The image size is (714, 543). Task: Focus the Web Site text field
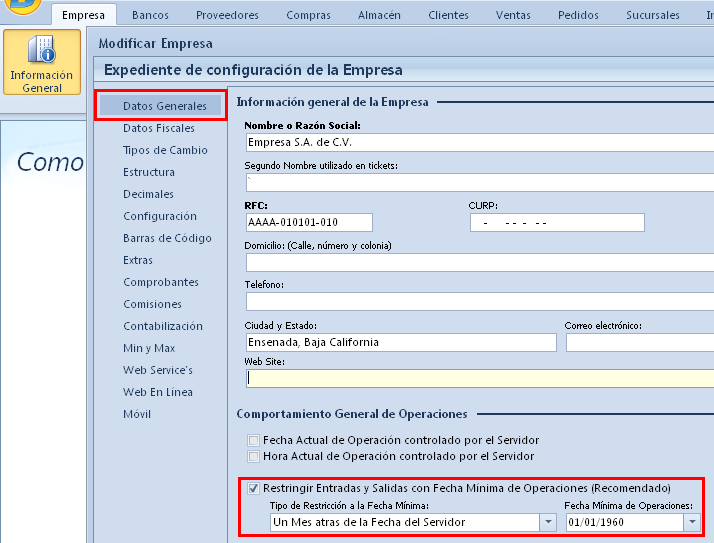pyautogui.click(x=478, y=378)
